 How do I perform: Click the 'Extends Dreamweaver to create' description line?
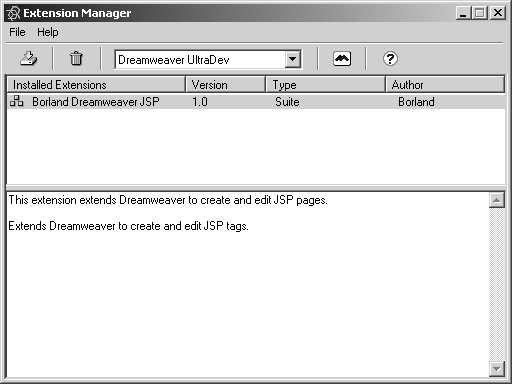[128, 226]
